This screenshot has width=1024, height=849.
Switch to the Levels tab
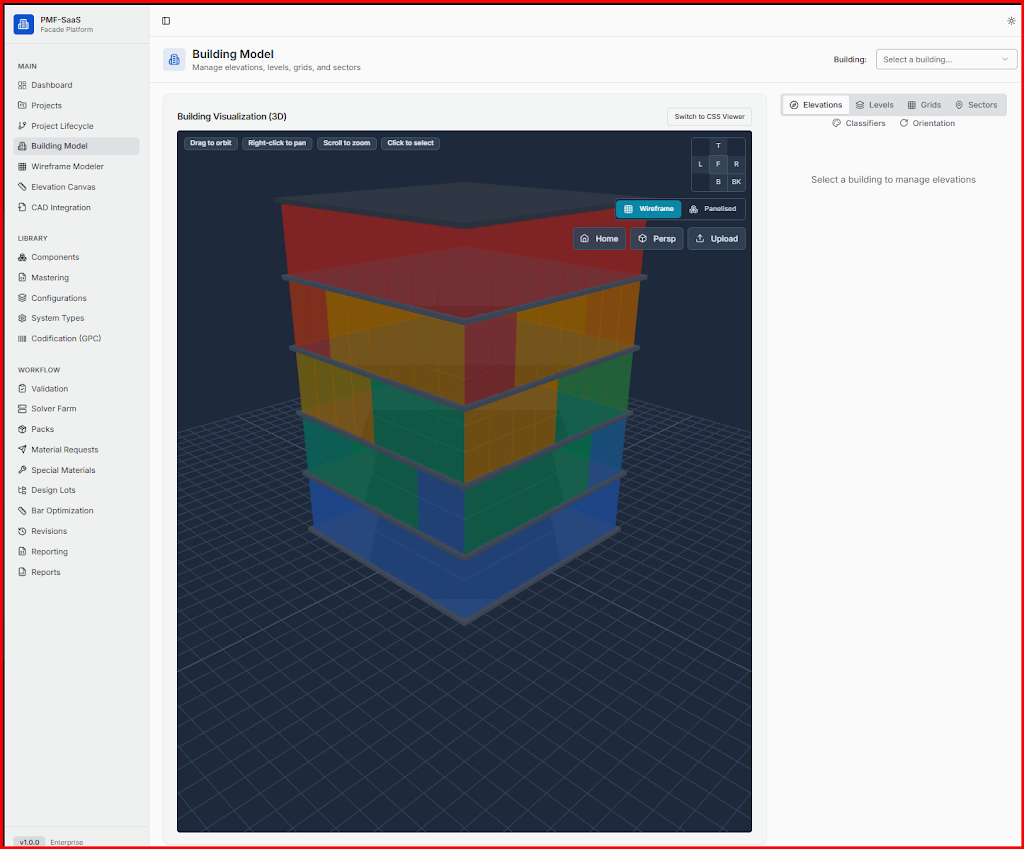(874, 105)
